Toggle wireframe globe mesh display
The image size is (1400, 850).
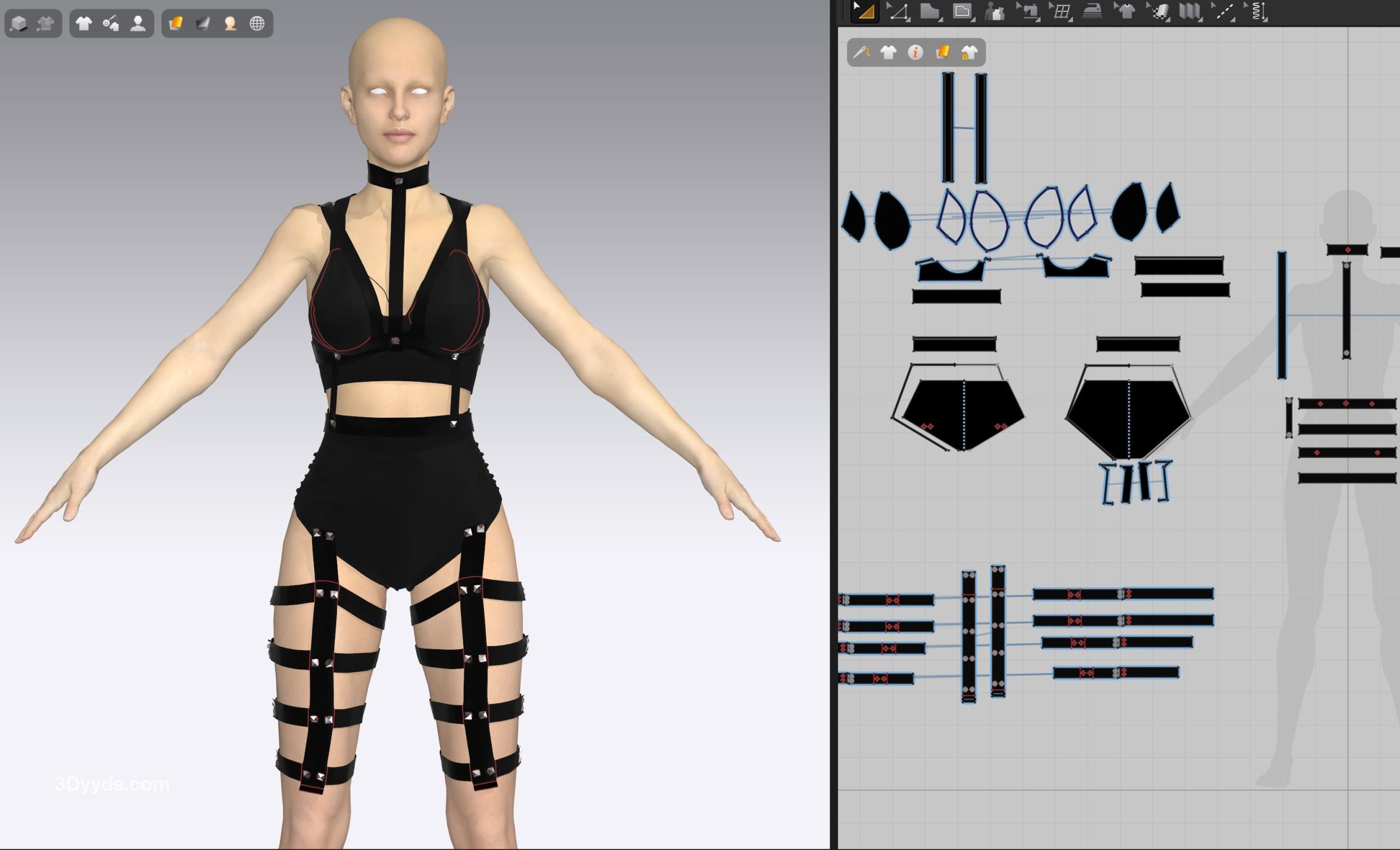[x=257, y=24]
